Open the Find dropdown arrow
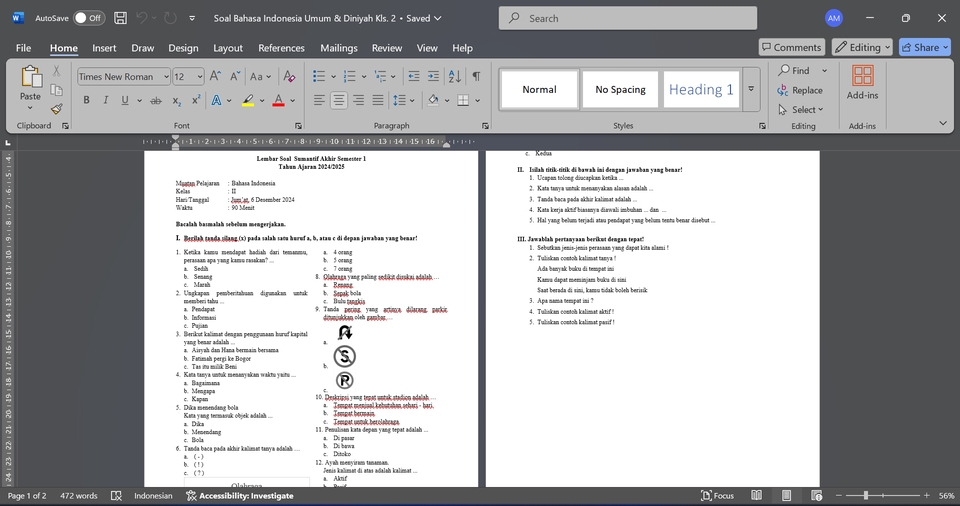The height and width of the screenshot is (506, 960). click(x=824, y=70)
